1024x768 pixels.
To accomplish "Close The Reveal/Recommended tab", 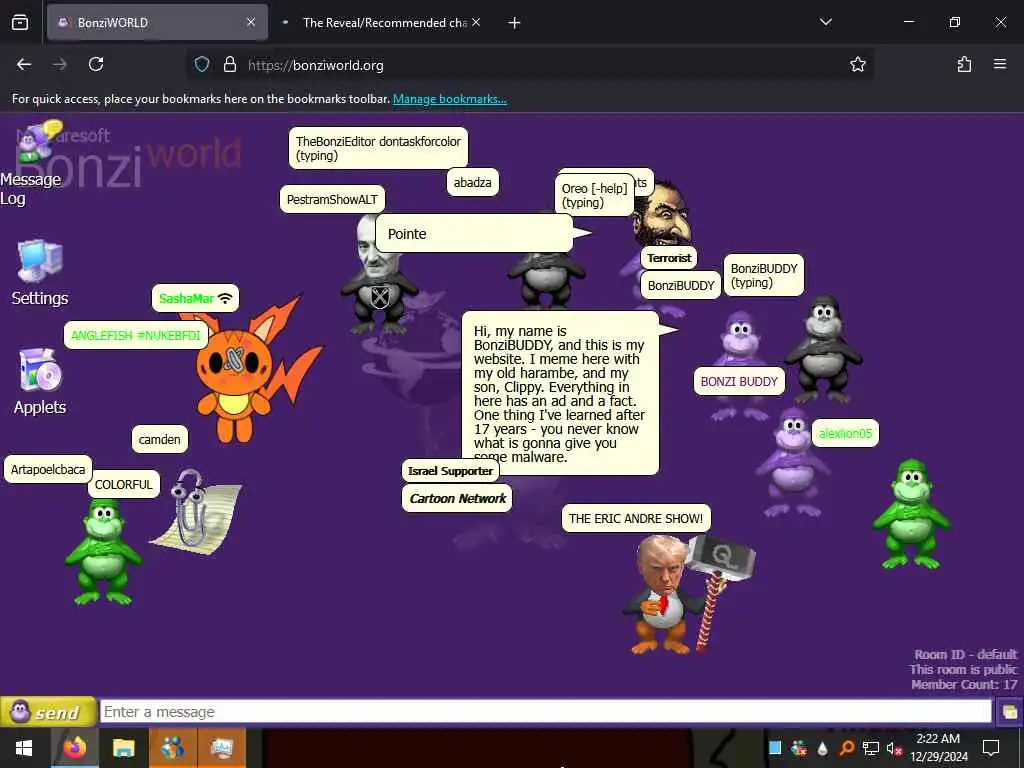I will point(476,22).
